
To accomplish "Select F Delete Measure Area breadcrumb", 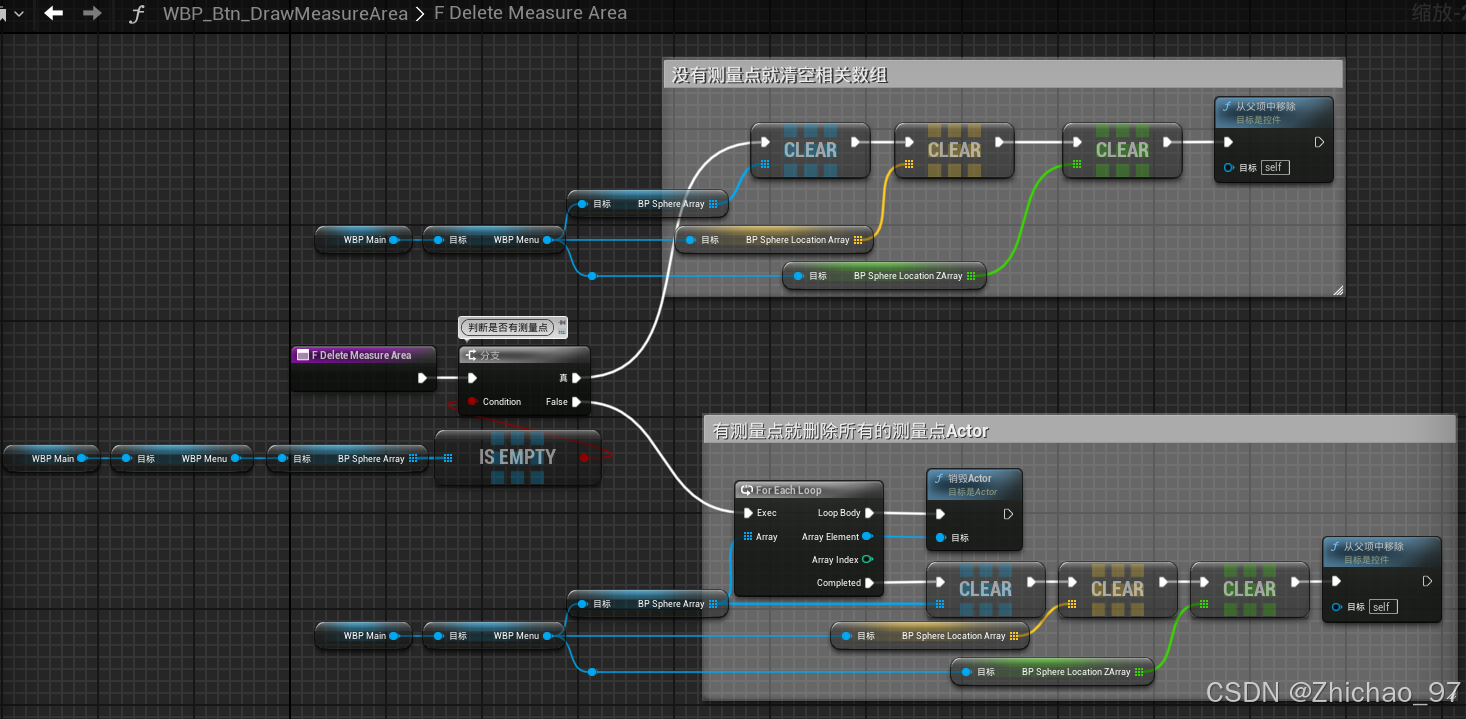I will [x=530, y=14].
